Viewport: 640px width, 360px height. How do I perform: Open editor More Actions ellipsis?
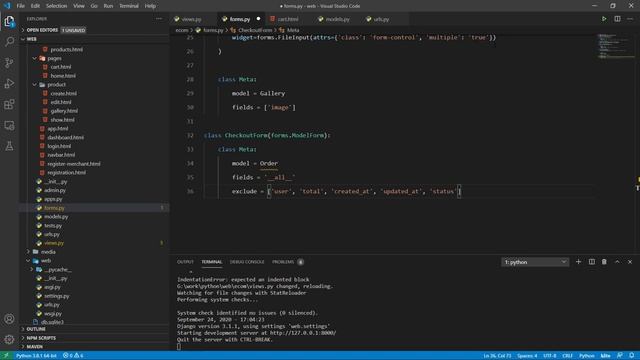pyautogui.click(x=630, y=19)
